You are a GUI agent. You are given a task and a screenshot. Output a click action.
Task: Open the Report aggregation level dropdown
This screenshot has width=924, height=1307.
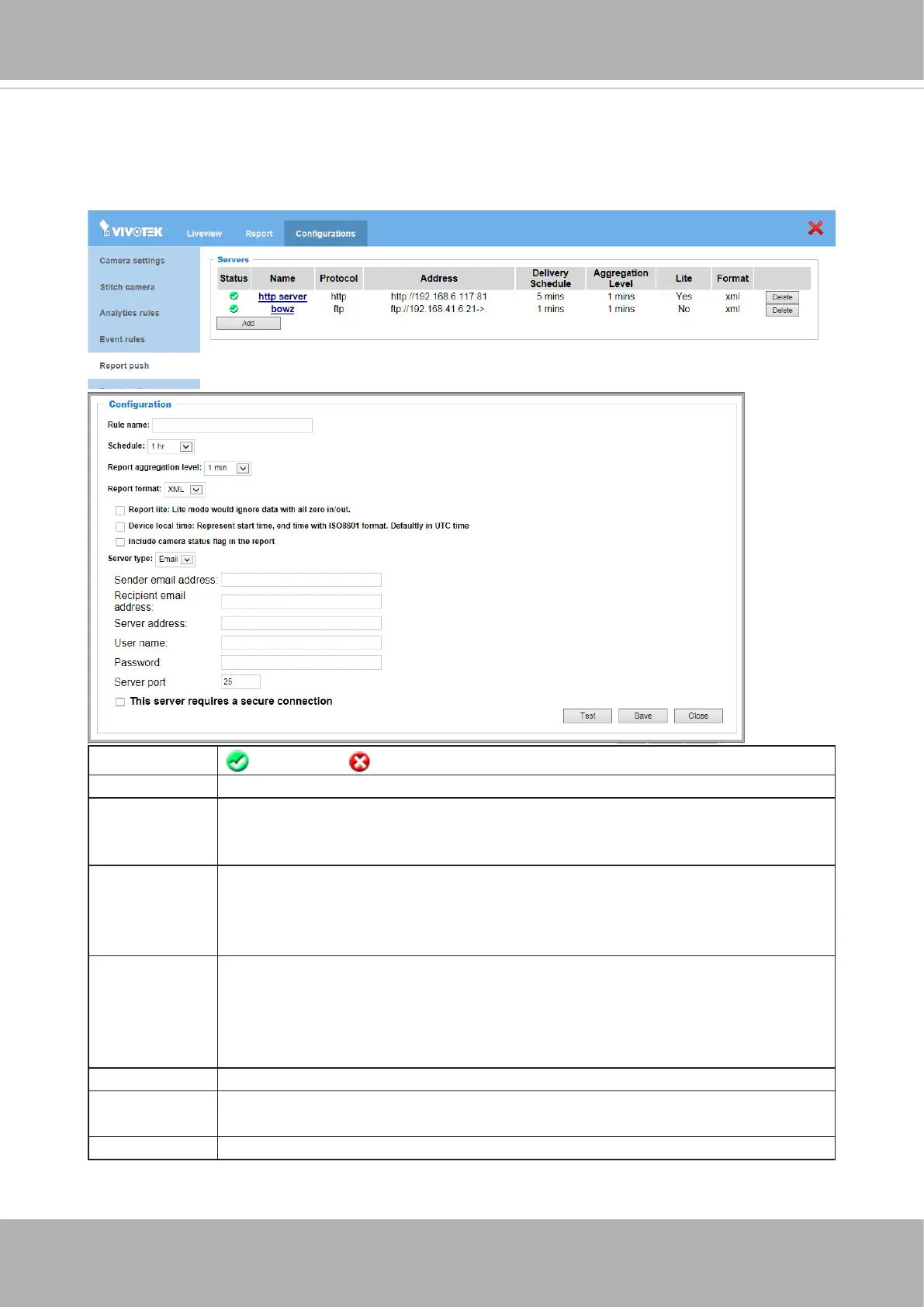228,468
